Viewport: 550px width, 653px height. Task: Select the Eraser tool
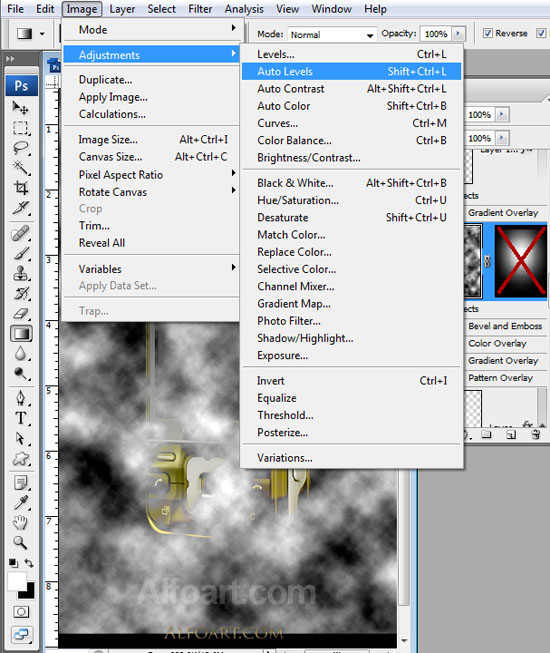click(x=20, y=313)
